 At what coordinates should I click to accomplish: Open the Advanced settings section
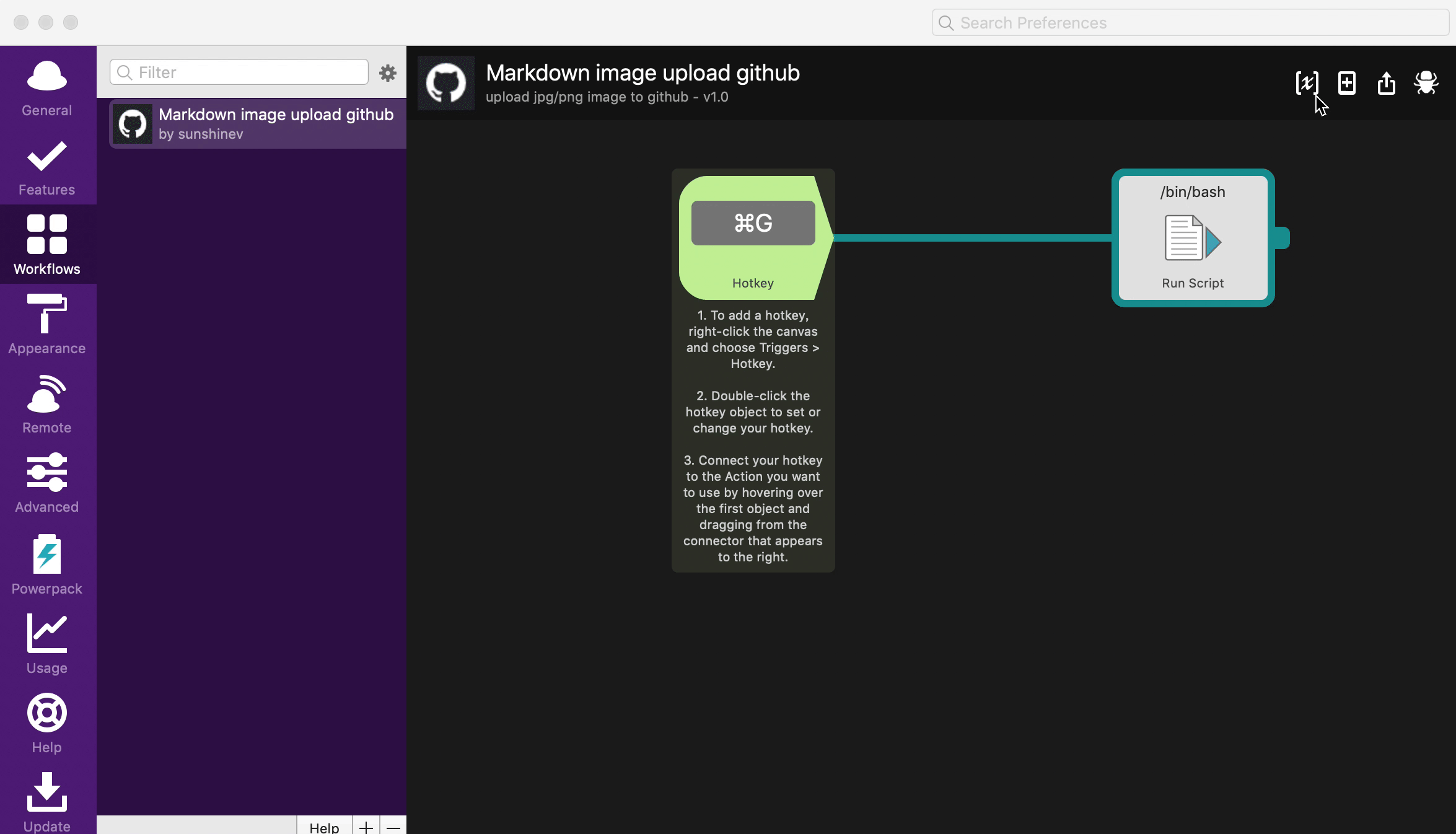pos(47,482)
